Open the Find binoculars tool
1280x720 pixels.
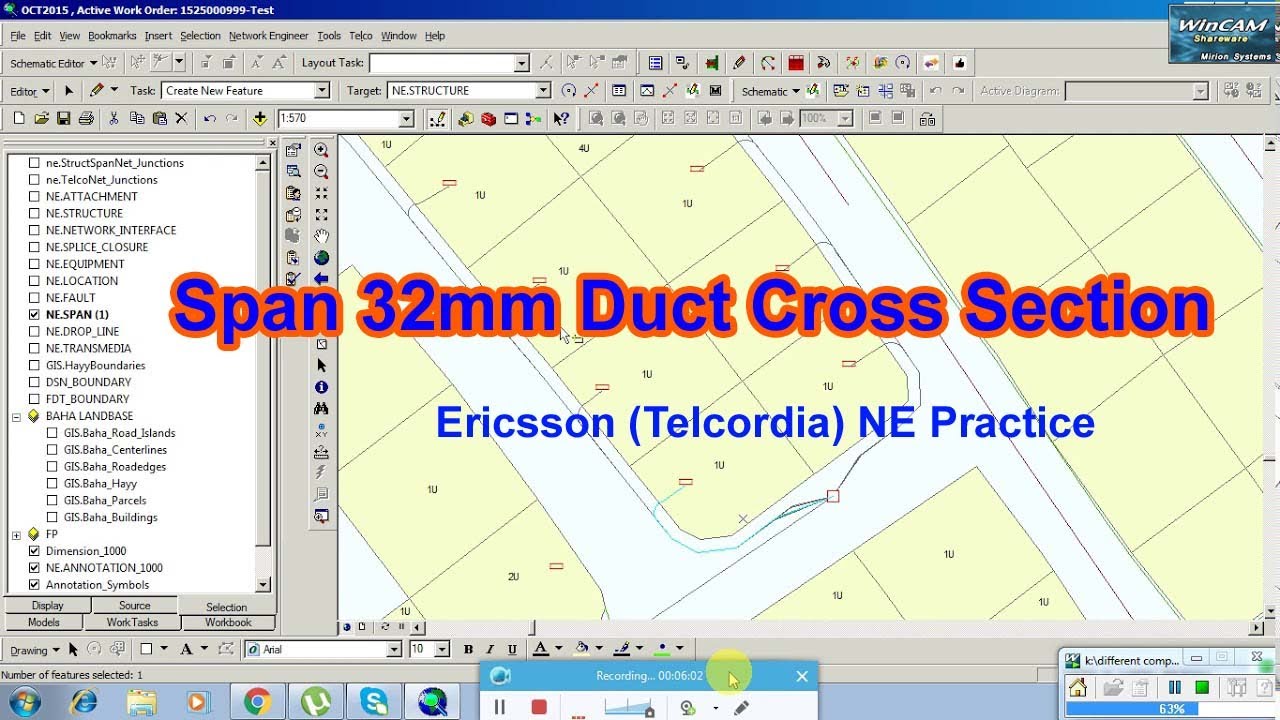[321, 409]
